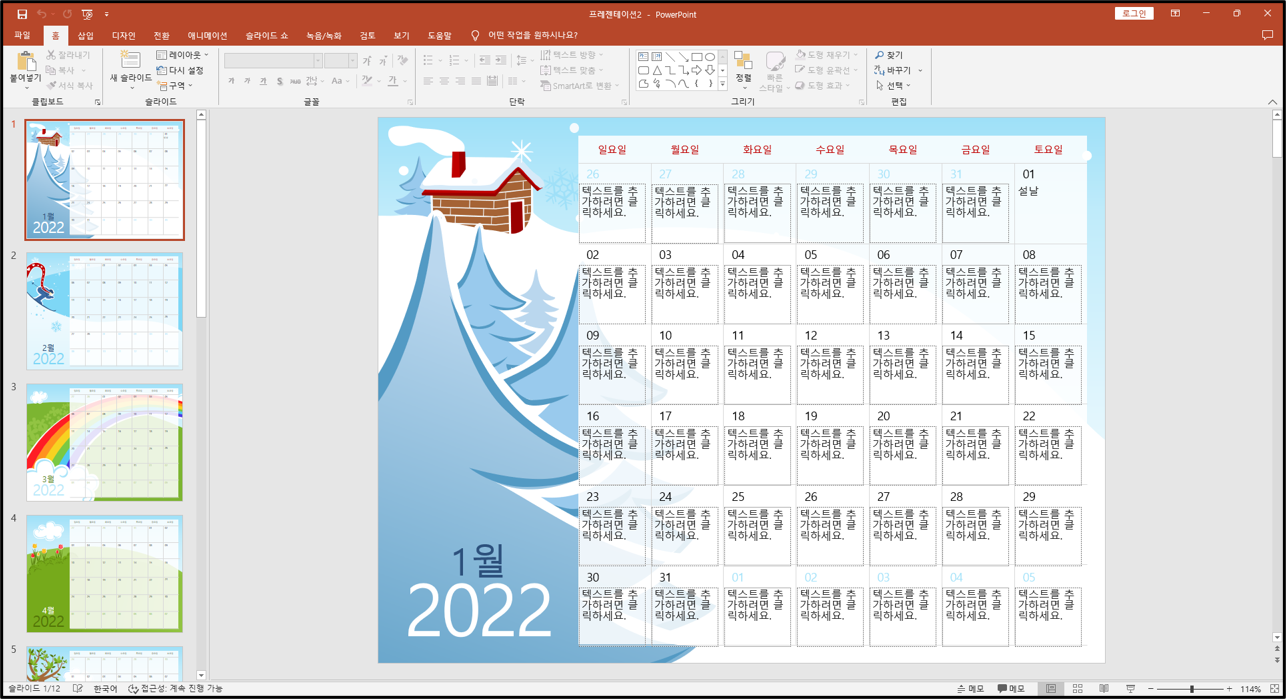Open the 전환 tab
The height and width of the screenshot is (699, 1286).
pyautogui.click(x=161, y=35)
